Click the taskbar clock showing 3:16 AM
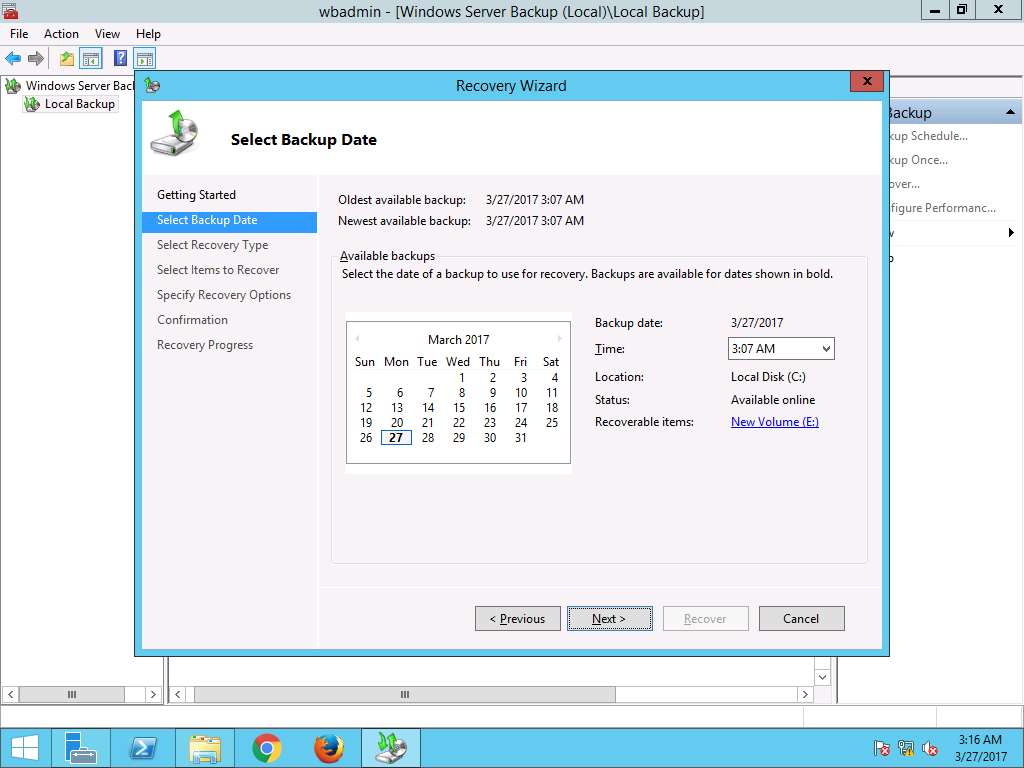Screen dimensions: 1024x768 click(980, 748)
